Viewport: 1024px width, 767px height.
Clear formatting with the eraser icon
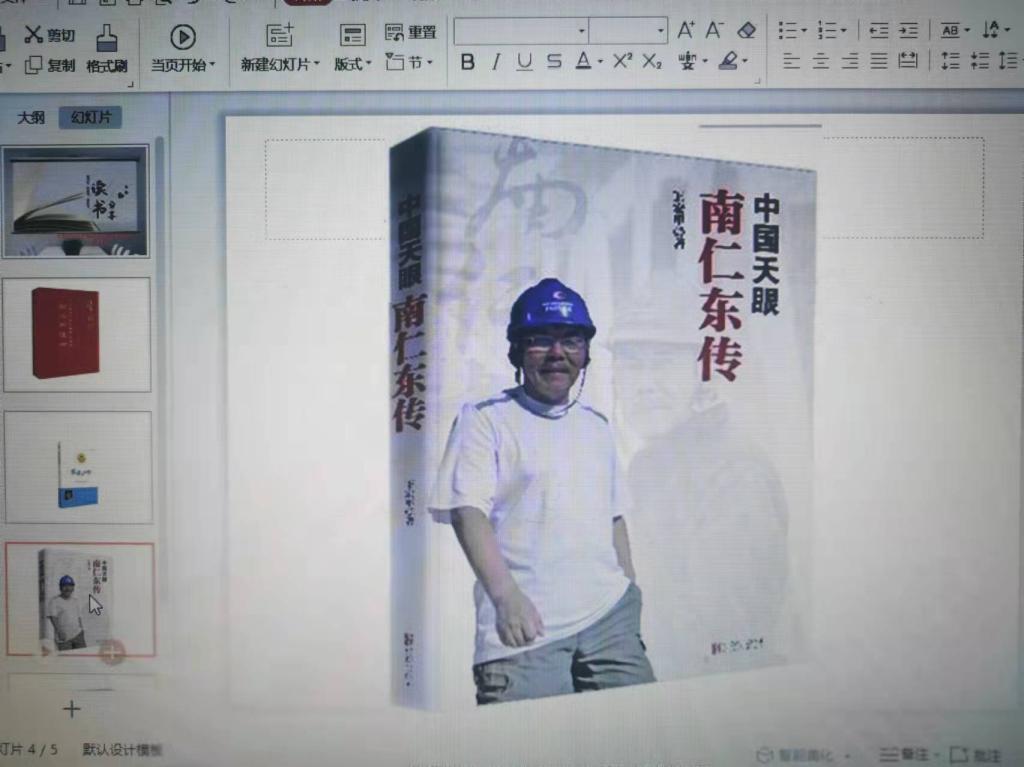click(746, 30)
